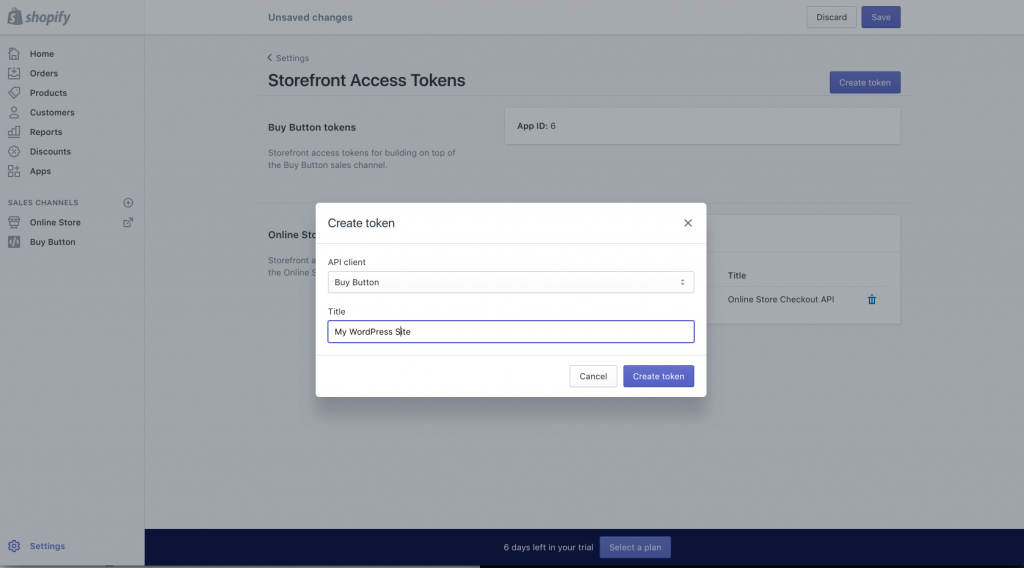This screenshot has width=1024, height=568.
Task: Open Reports in sidebar
Action: point(46,132)
